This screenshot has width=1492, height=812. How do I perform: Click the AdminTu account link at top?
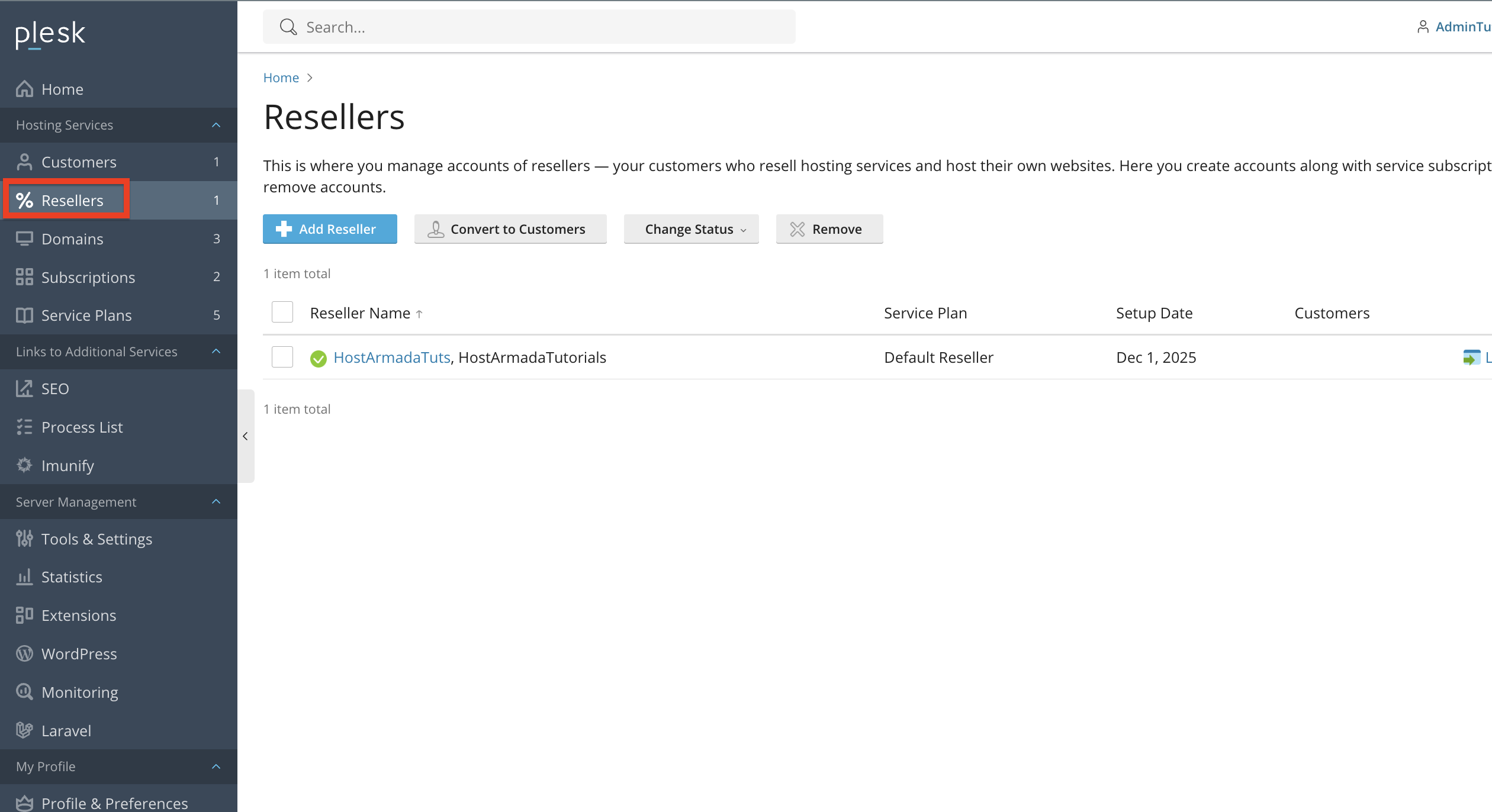pos(1454,27)
